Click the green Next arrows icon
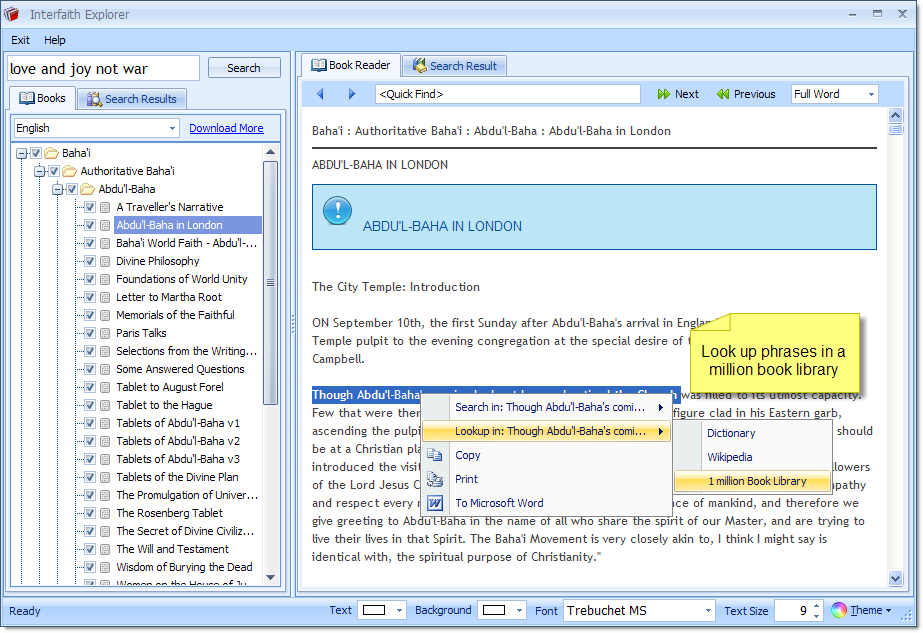 pyautogui.click(x=664, y=94)
